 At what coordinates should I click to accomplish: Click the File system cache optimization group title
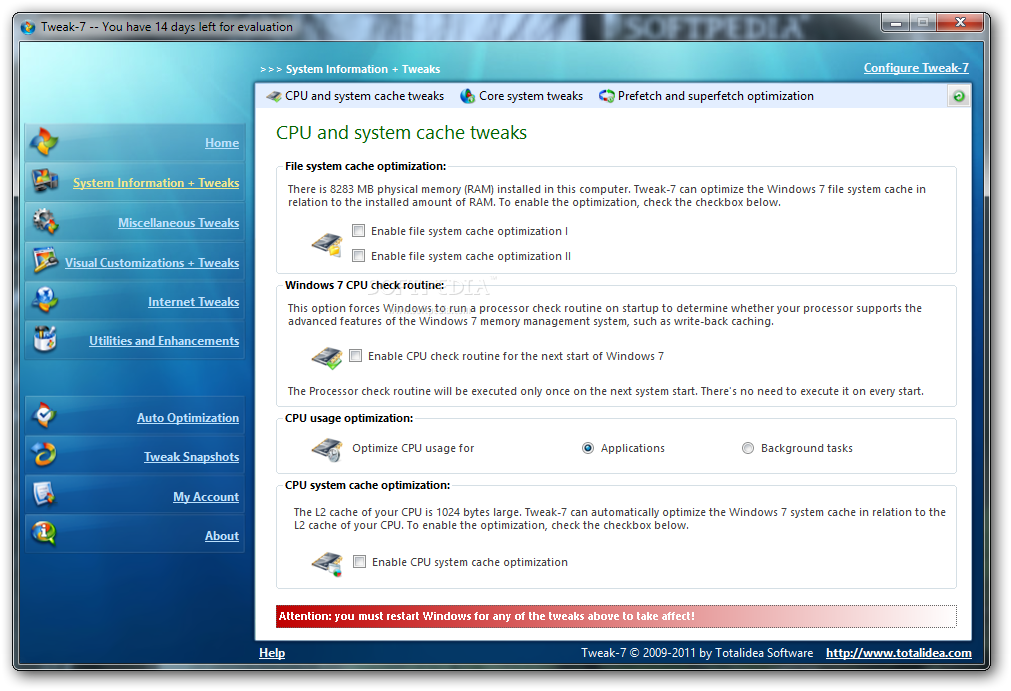pyautogui.click(x=366, y=166)
